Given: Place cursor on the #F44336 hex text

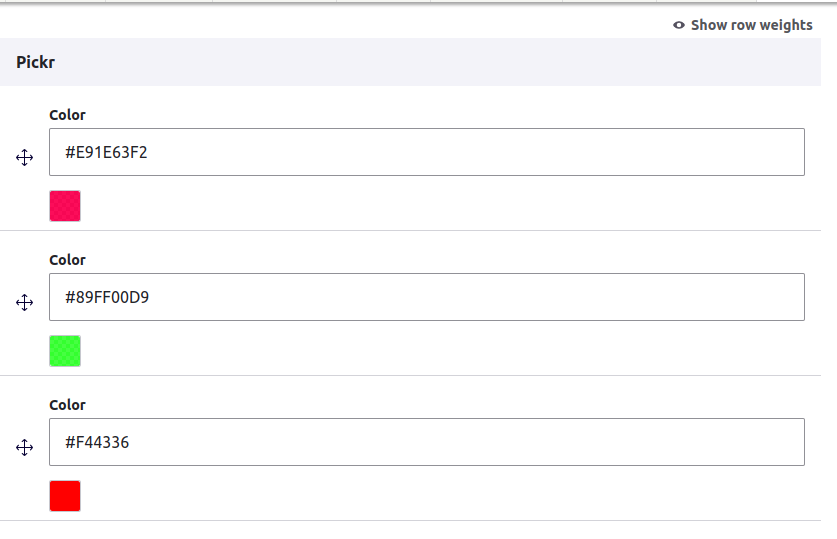Looking at the screenshot, I should (x=97, y=442).
